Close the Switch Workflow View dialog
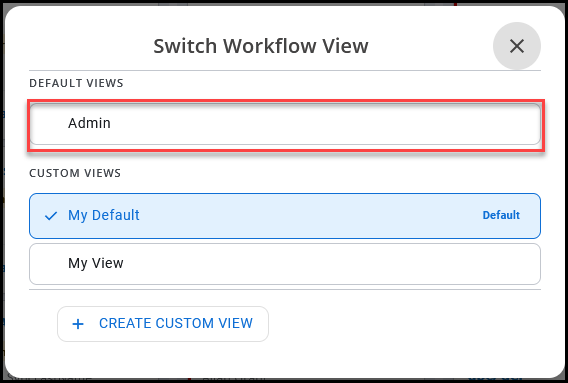Image resolution: width=568 pixels, height=383 pixels. [517, 46]
